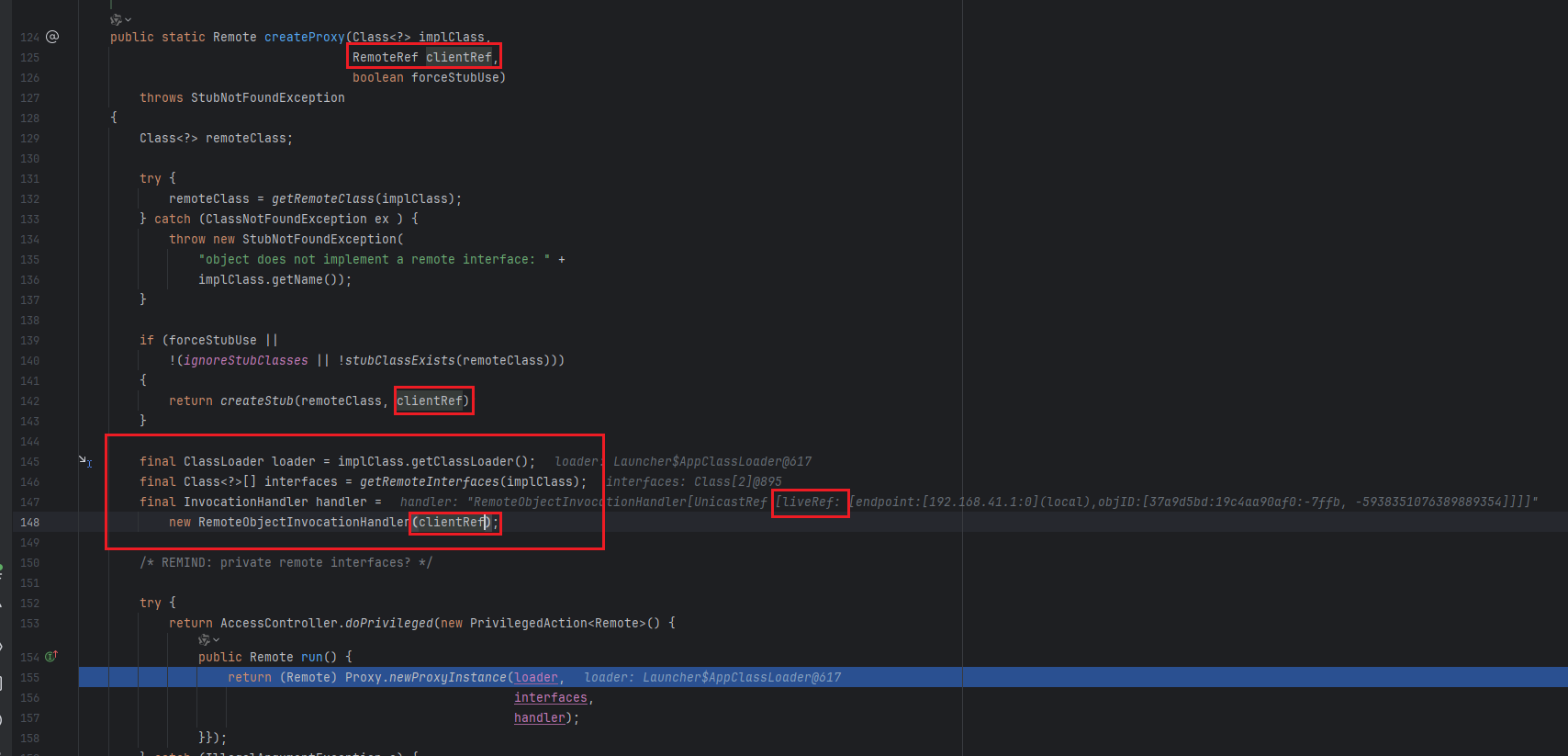
Task: Click the @ gutter icon beside createProxy
Action: point(52,37)
